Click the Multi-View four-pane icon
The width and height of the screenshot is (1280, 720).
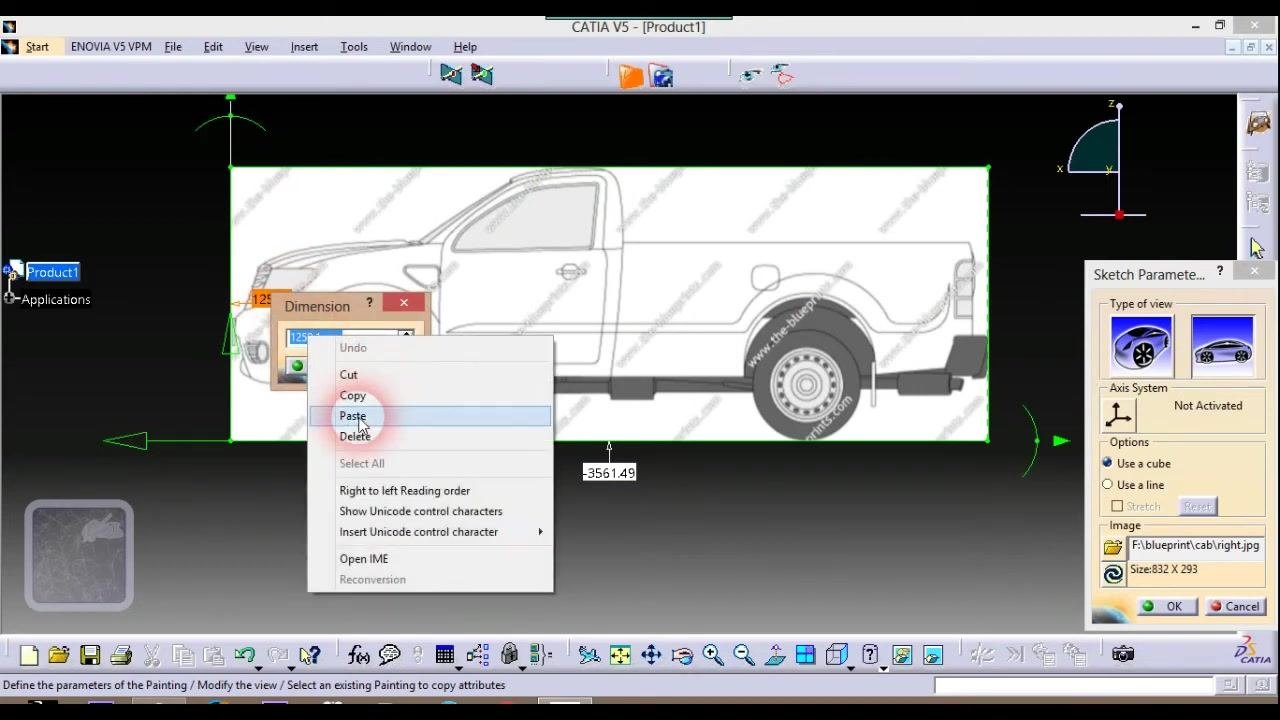tap(805, 655)
